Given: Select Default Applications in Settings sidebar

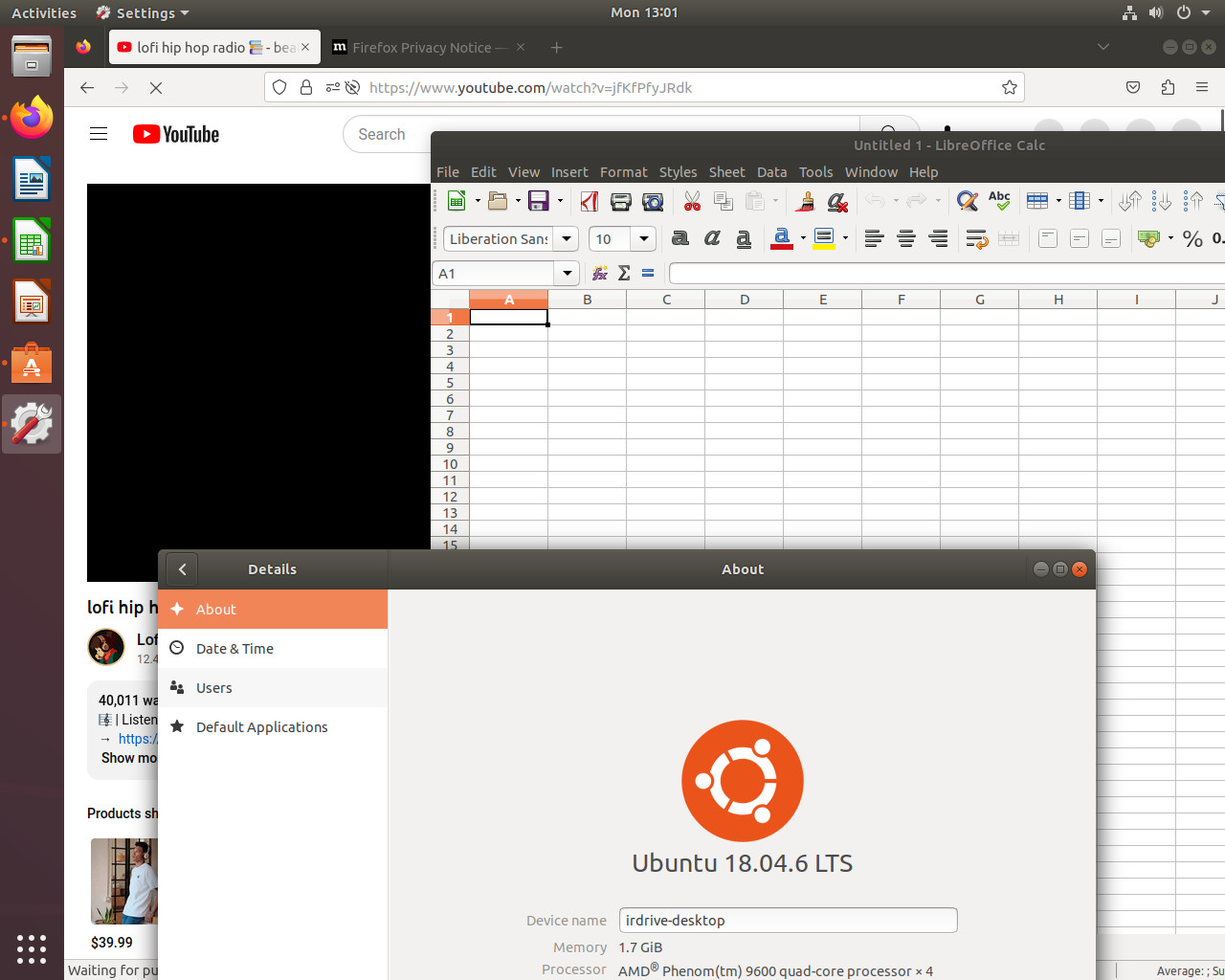Looking at the screenshot, I should pos(273,727).
